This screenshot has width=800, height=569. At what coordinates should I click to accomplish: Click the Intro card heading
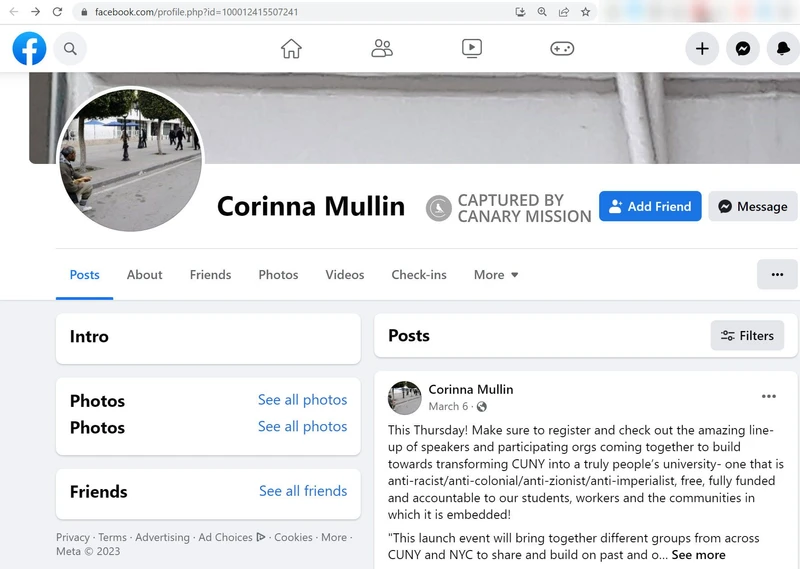(89, 336)
